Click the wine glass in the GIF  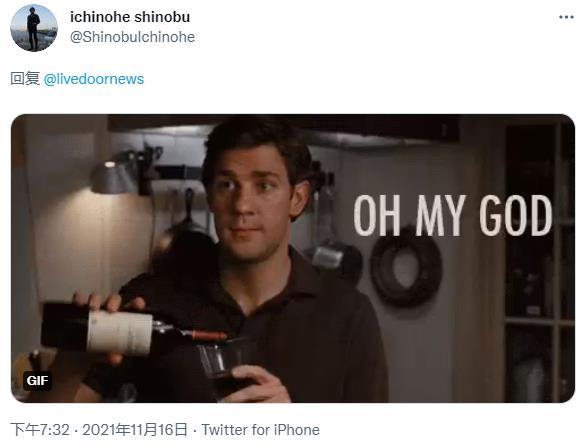click(x=226, y=369)
